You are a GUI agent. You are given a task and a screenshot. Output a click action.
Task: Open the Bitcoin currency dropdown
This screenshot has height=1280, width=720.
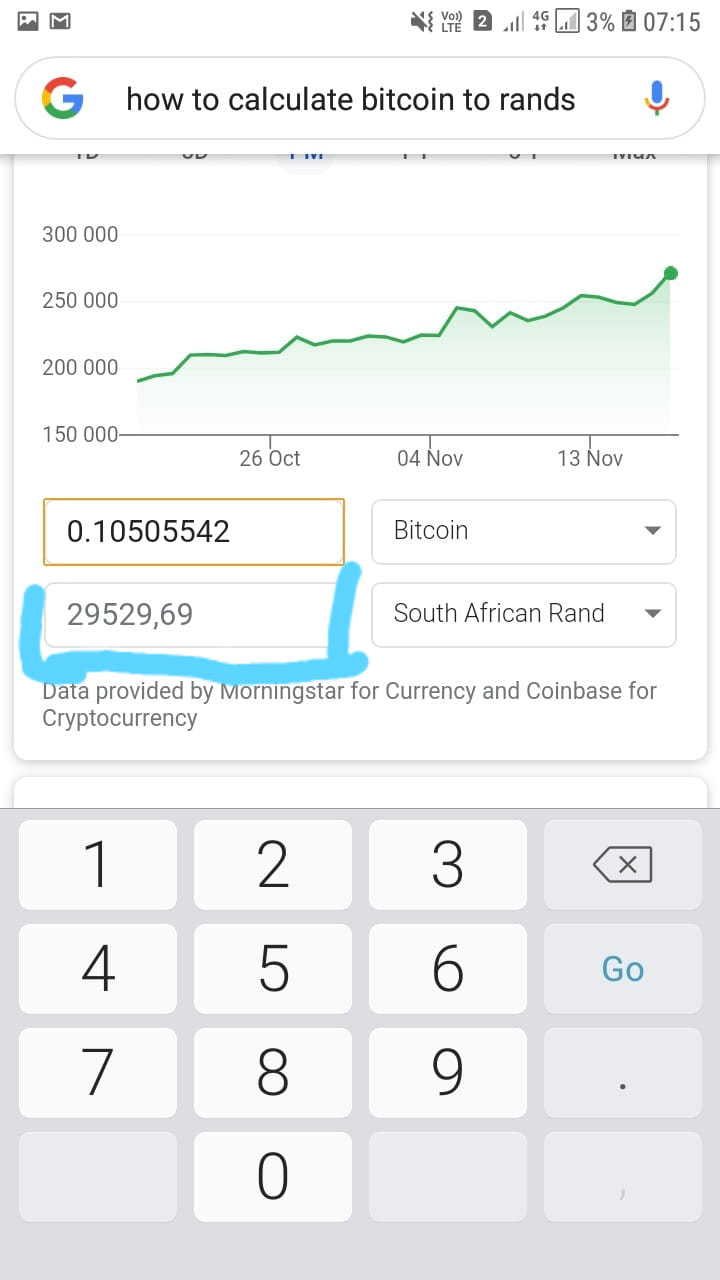[x=524, y=531]
